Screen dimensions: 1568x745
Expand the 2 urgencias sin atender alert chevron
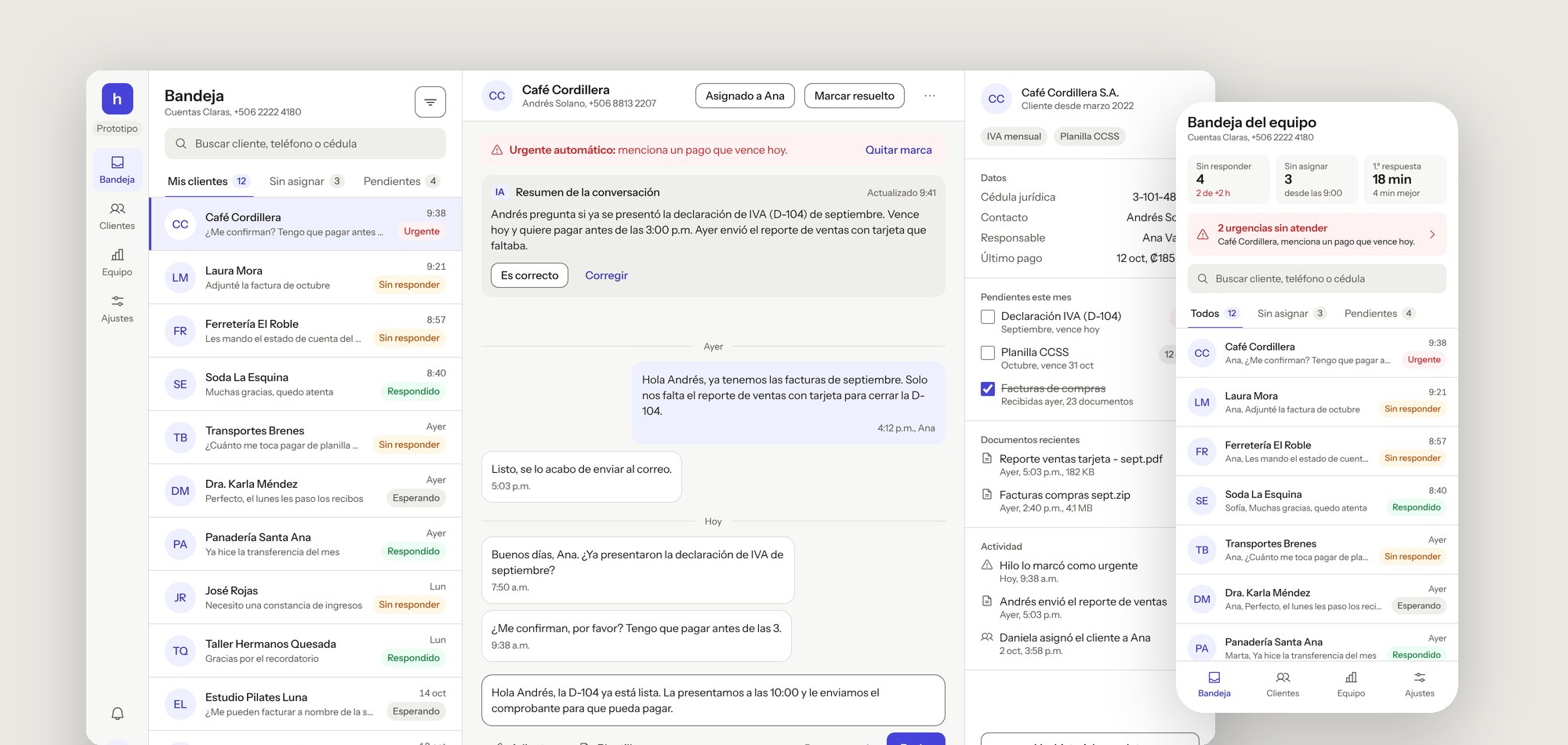click(x=1432, y=234)
